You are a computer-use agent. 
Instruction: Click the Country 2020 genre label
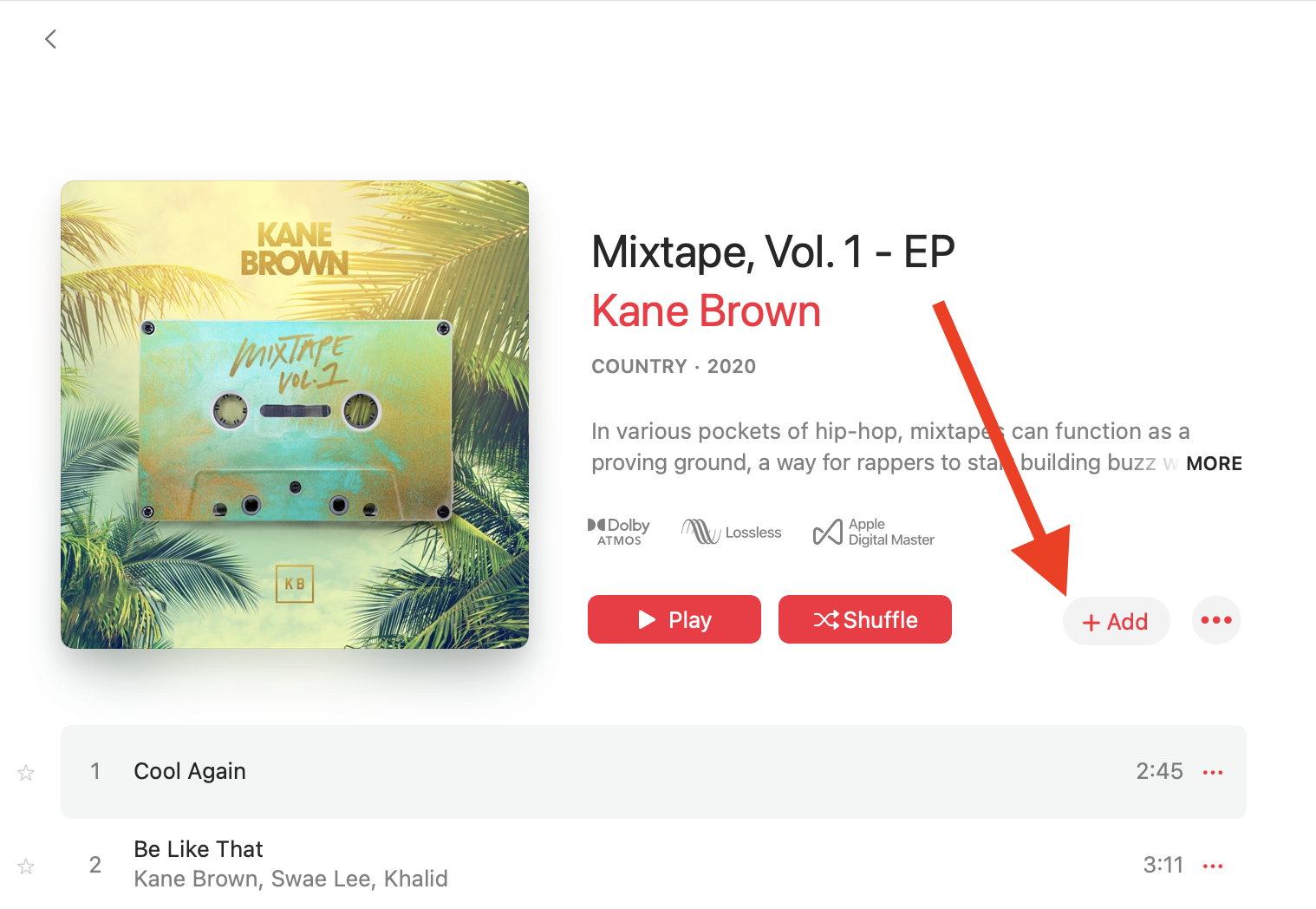pos(674,366)
